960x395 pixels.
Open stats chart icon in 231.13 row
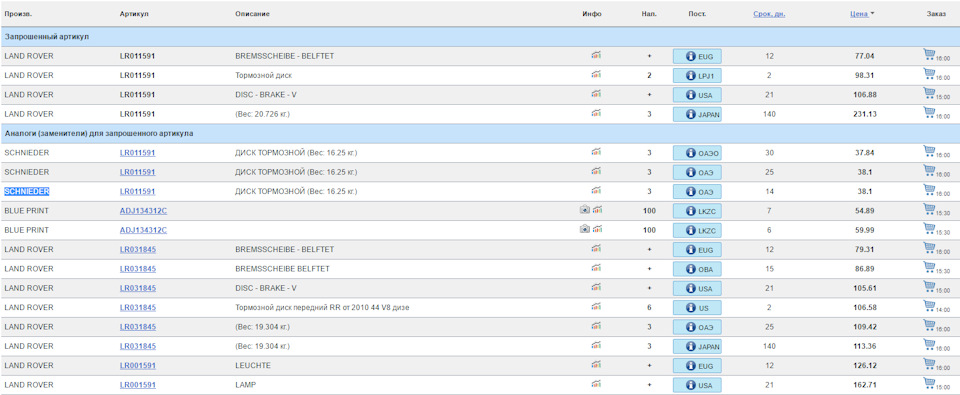[x=596, y=113]
